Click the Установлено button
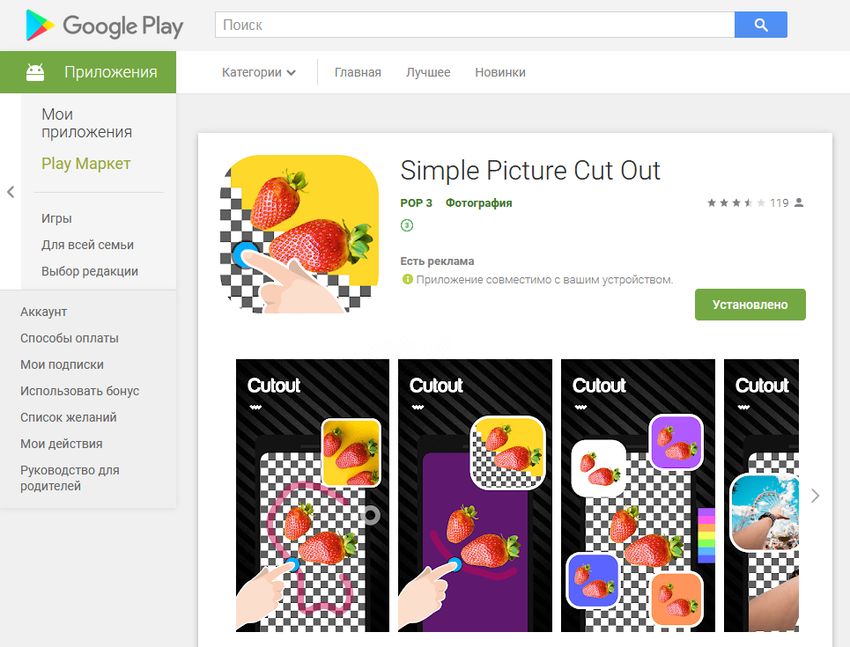This screenshot has width=850, height=647. click(750, 305)
